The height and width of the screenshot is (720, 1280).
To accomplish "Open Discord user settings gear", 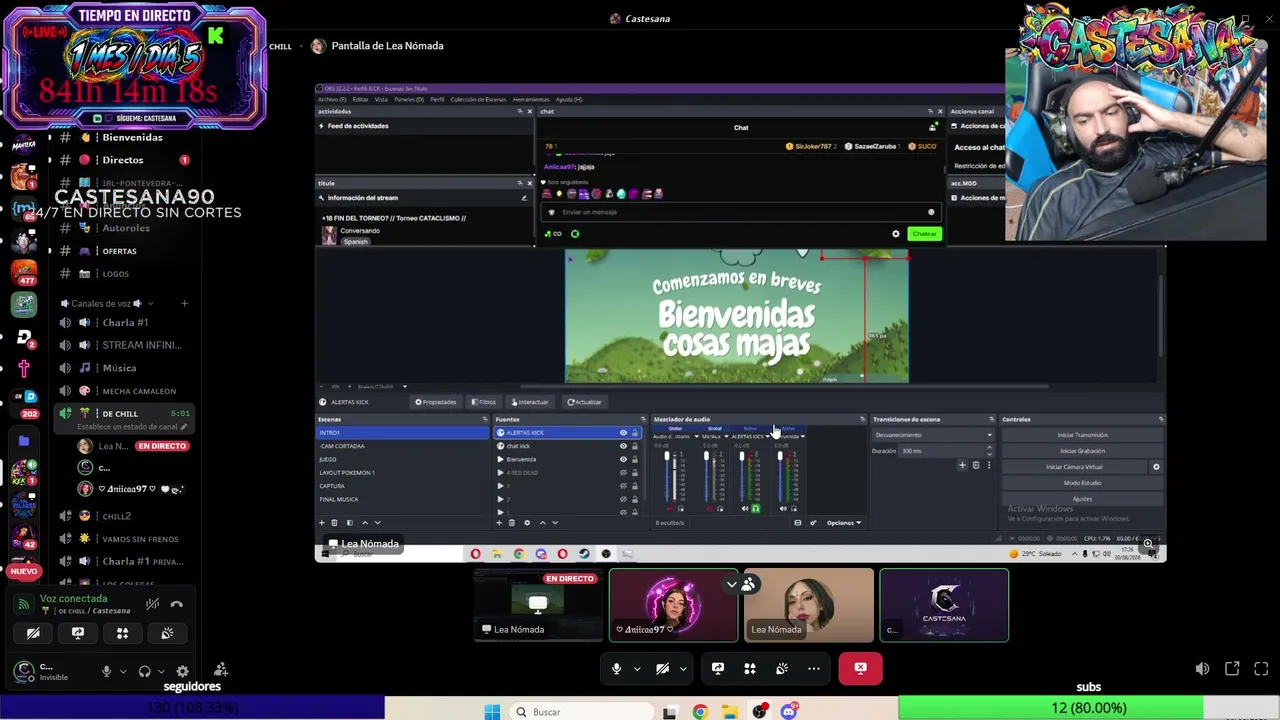I will [182, 672].
